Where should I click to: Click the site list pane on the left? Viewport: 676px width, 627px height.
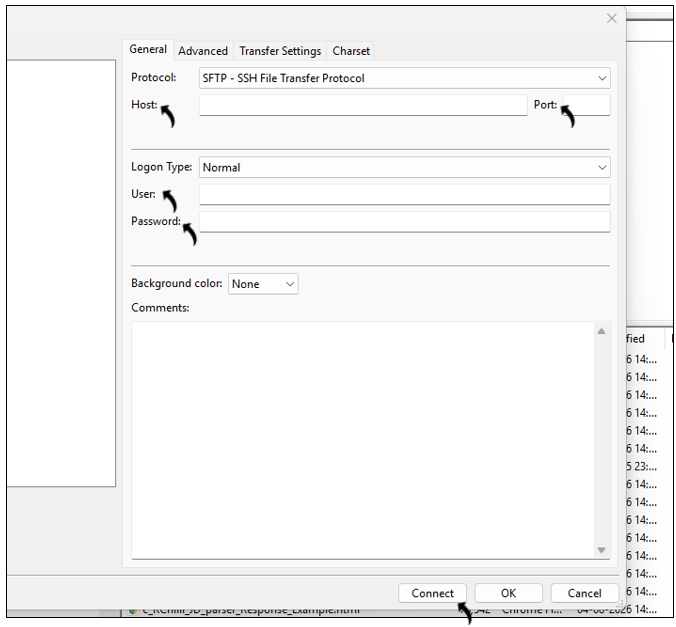point(61,273)
